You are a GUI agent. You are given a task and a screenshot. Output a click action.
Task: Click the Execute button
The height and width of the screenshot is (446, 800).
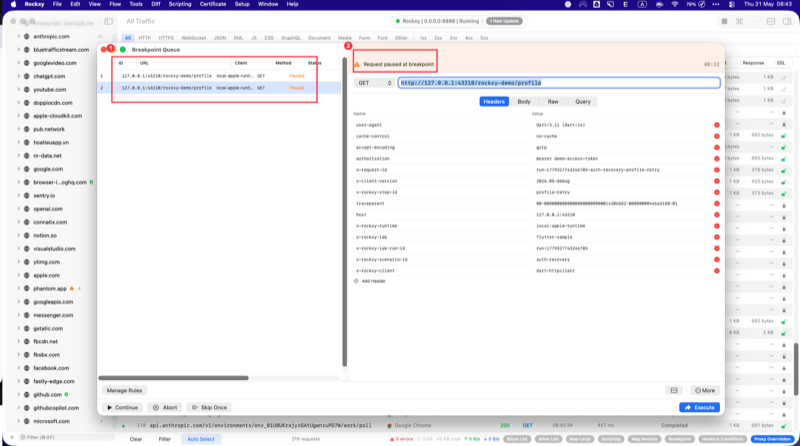(699, 407)
